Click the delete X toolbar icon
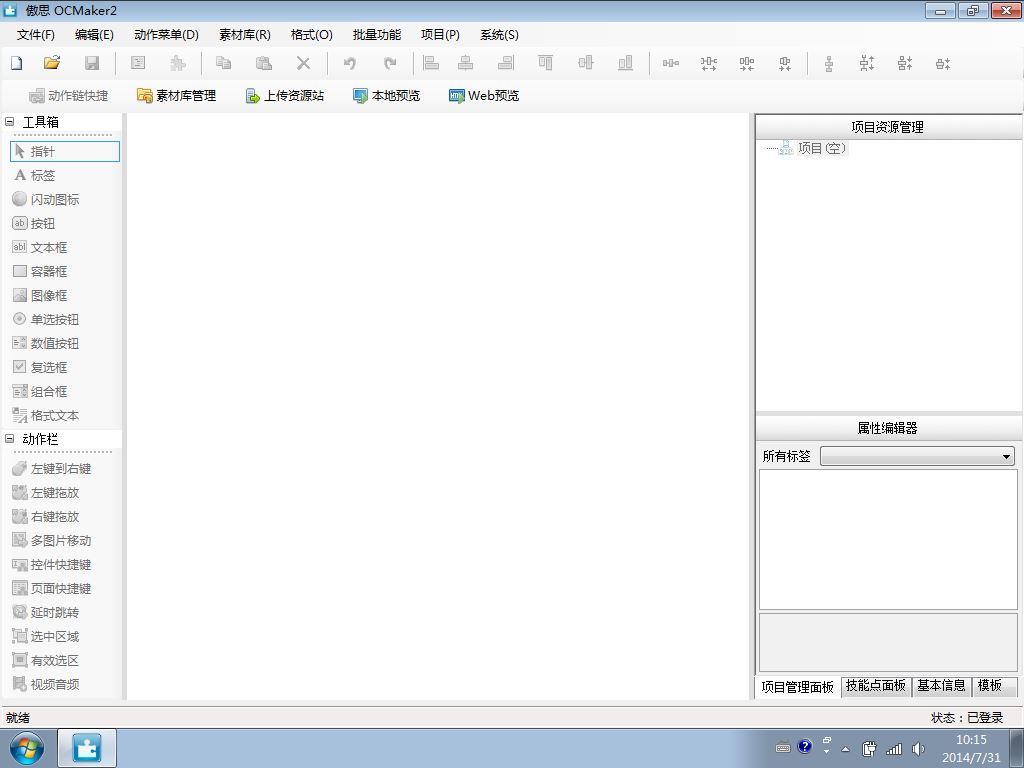 pyautogui.click(x=304, y=63)
